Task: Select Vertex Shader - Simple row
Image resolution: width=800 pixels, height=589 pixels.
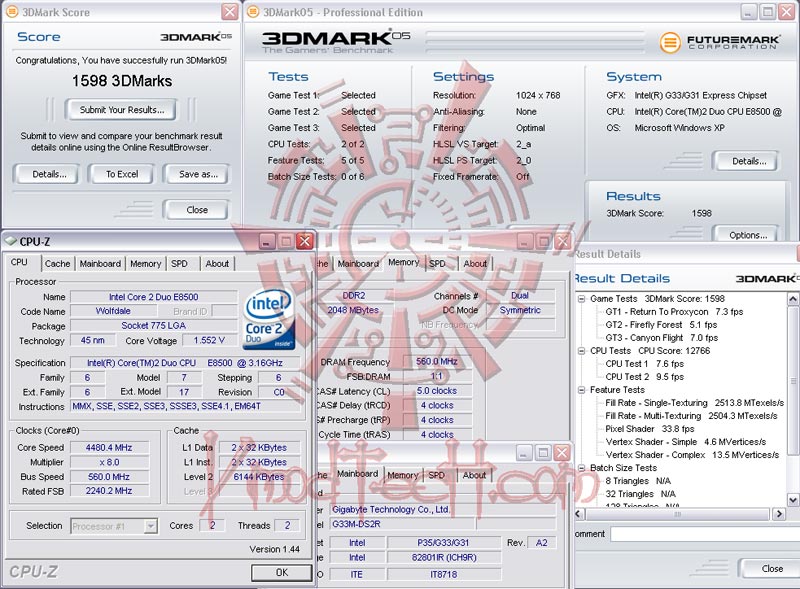Action: (686, 442)
